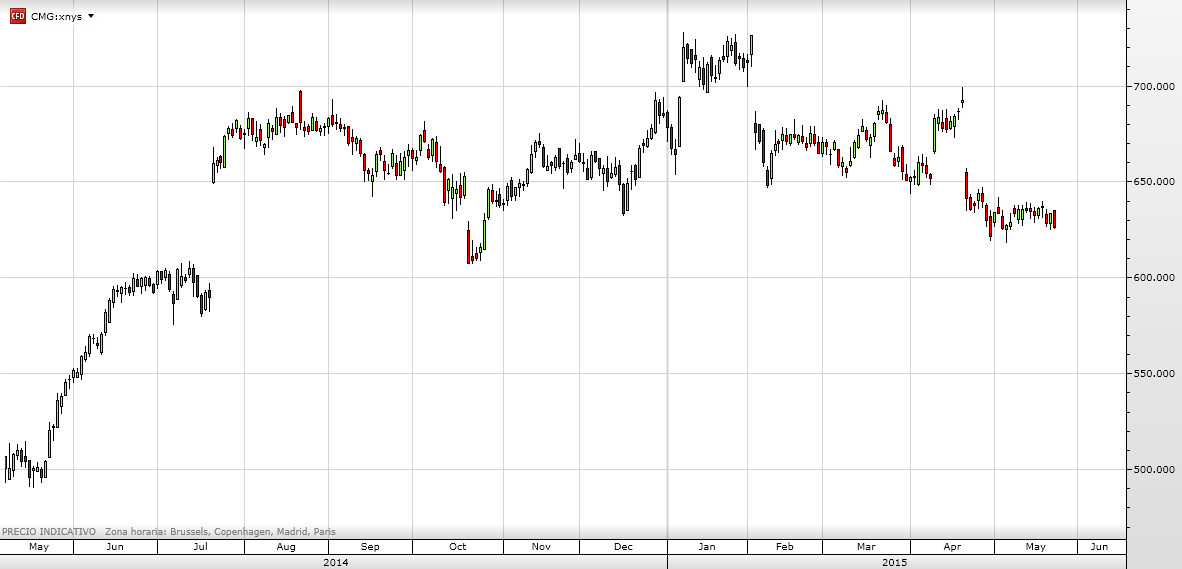
Task: Click the Sep month label on time axis
Action: (370, 546)
